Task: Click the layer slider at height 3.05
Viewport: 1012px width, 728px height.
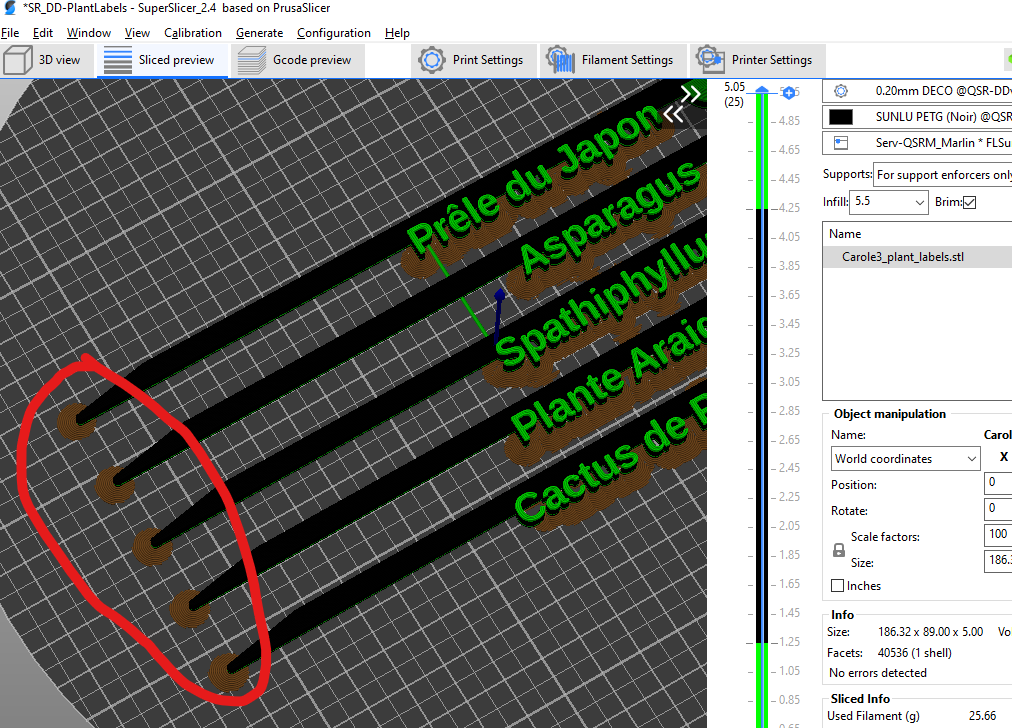Action: tap(762, 382)
